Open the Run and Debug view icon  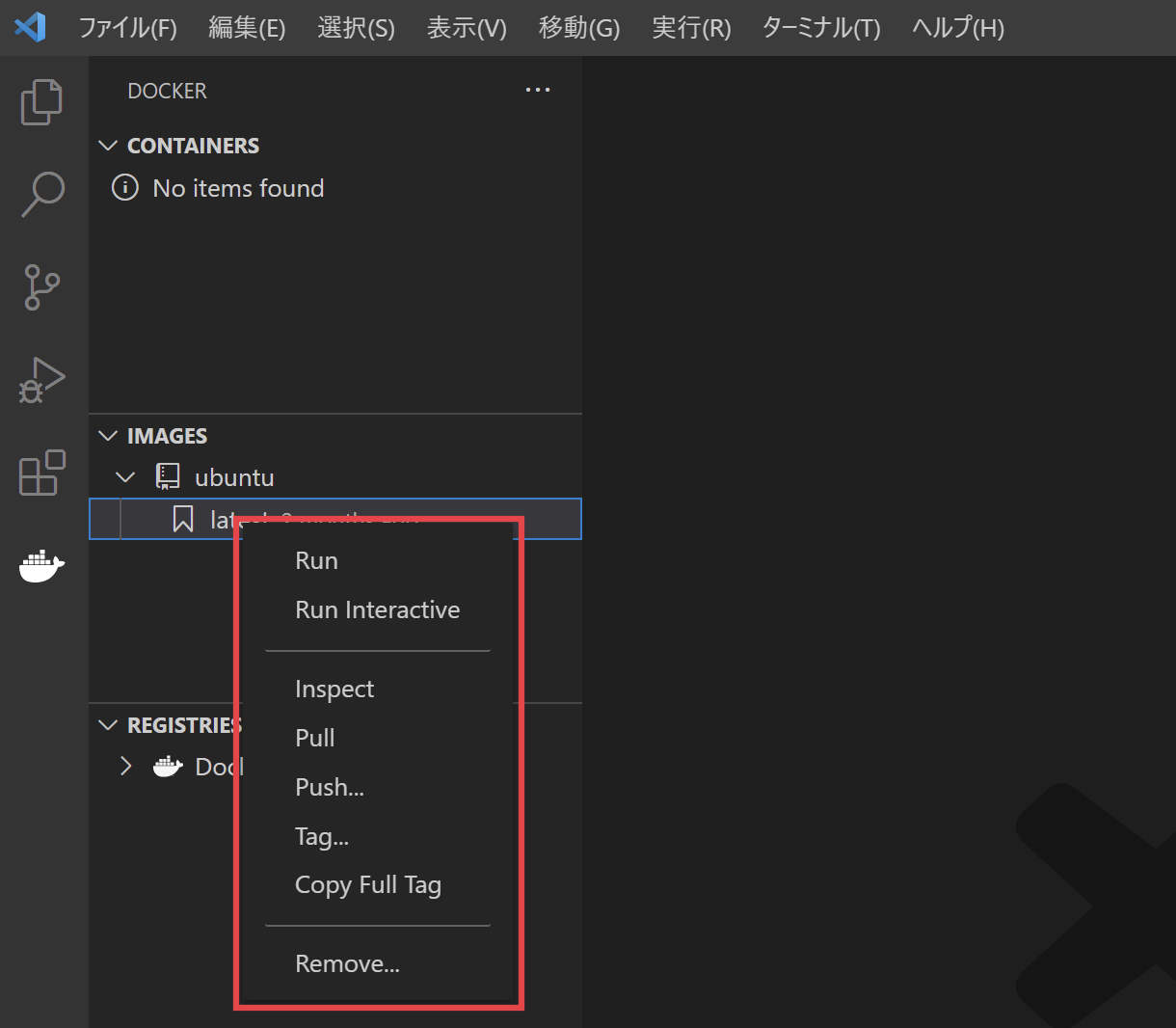point(41,379)
